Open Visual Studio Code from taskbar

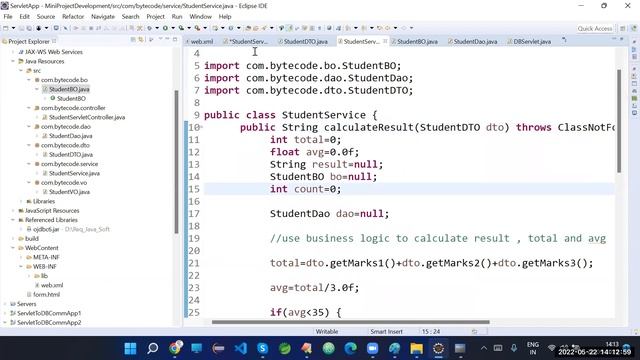(x=241, y=348)
